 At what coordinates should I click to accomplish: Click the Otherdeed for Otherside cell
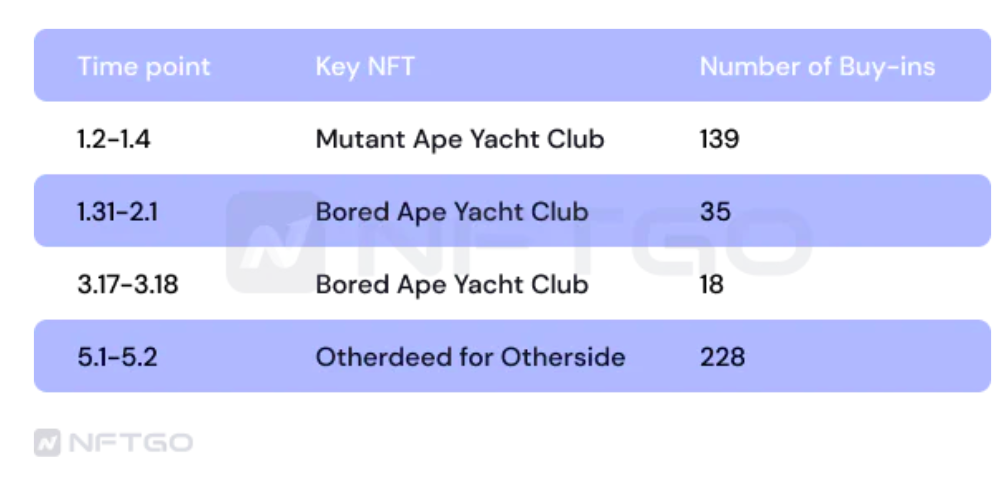470,357
